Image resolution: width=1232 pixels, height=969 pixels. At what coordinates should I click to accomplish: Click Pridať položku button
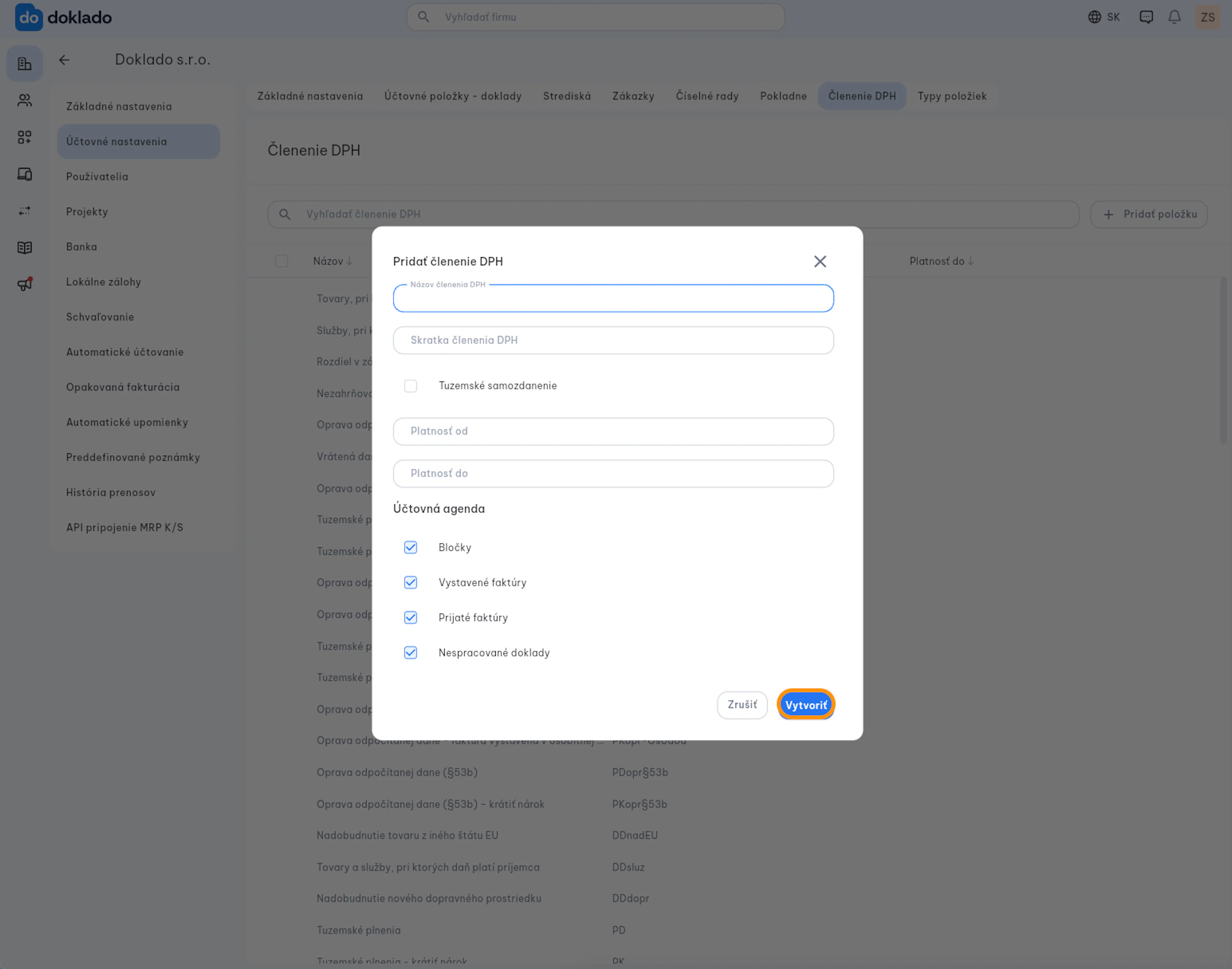[1149, 214]
